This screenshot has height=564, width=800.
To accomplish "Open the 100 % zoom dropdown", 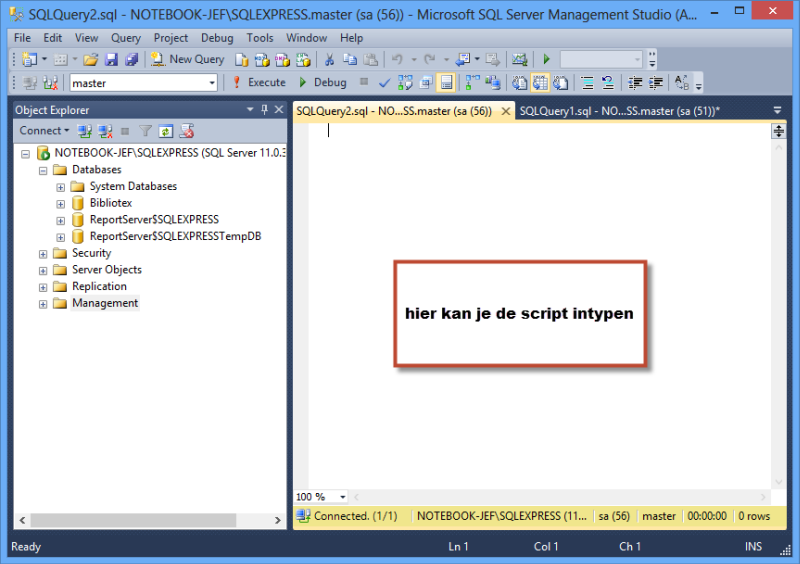I will pos(342,497).
